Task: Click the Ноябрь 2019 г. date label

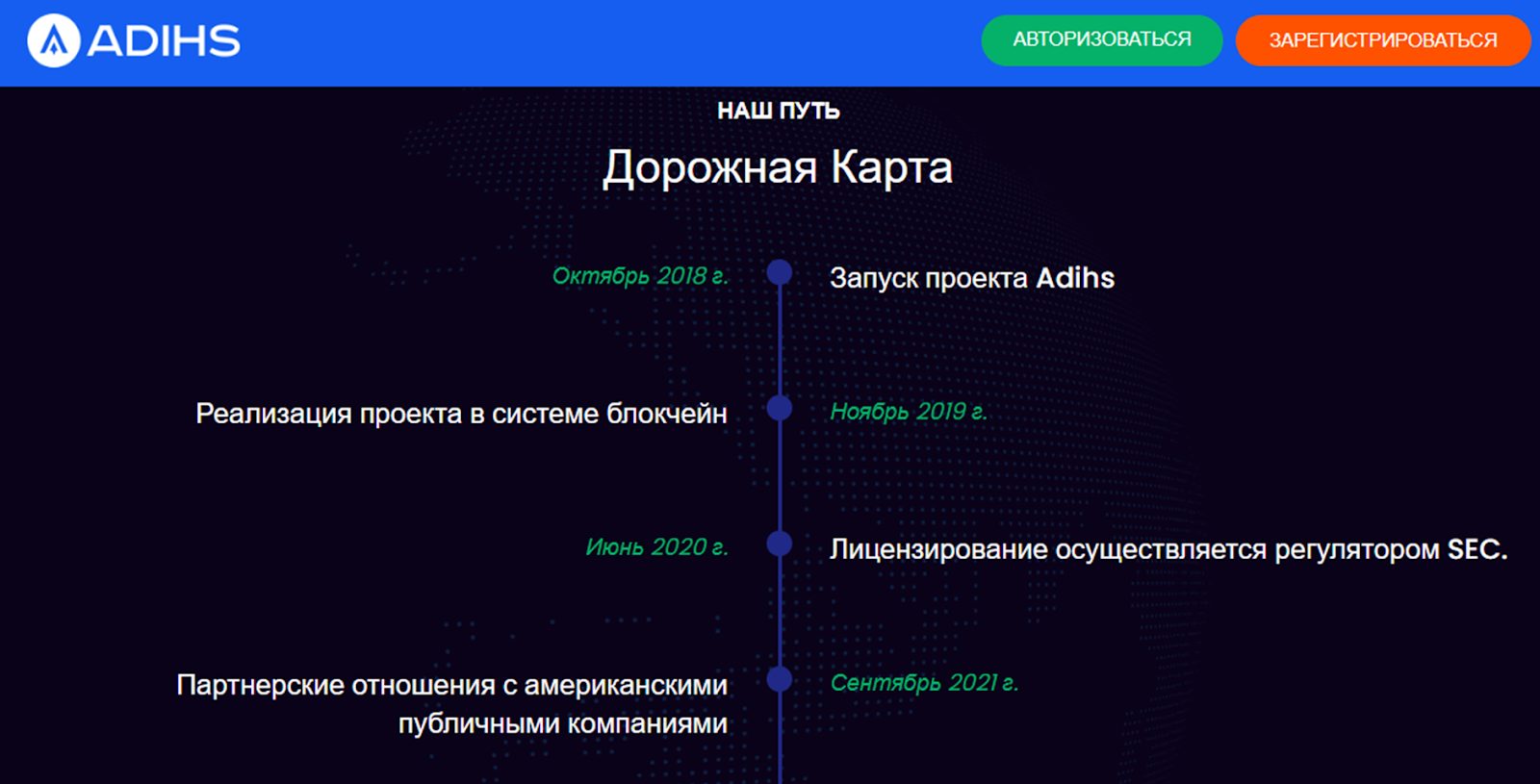Action: (909, 412)
